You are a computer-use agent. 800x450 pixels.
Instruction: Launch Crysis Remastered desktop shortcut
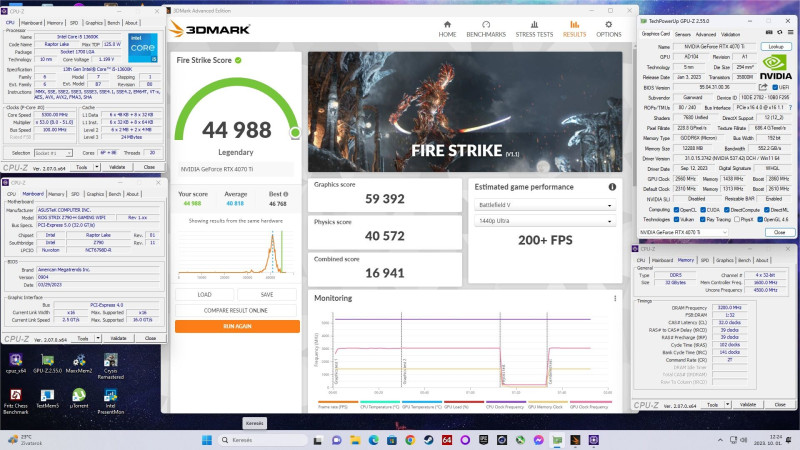click(111, 366)
